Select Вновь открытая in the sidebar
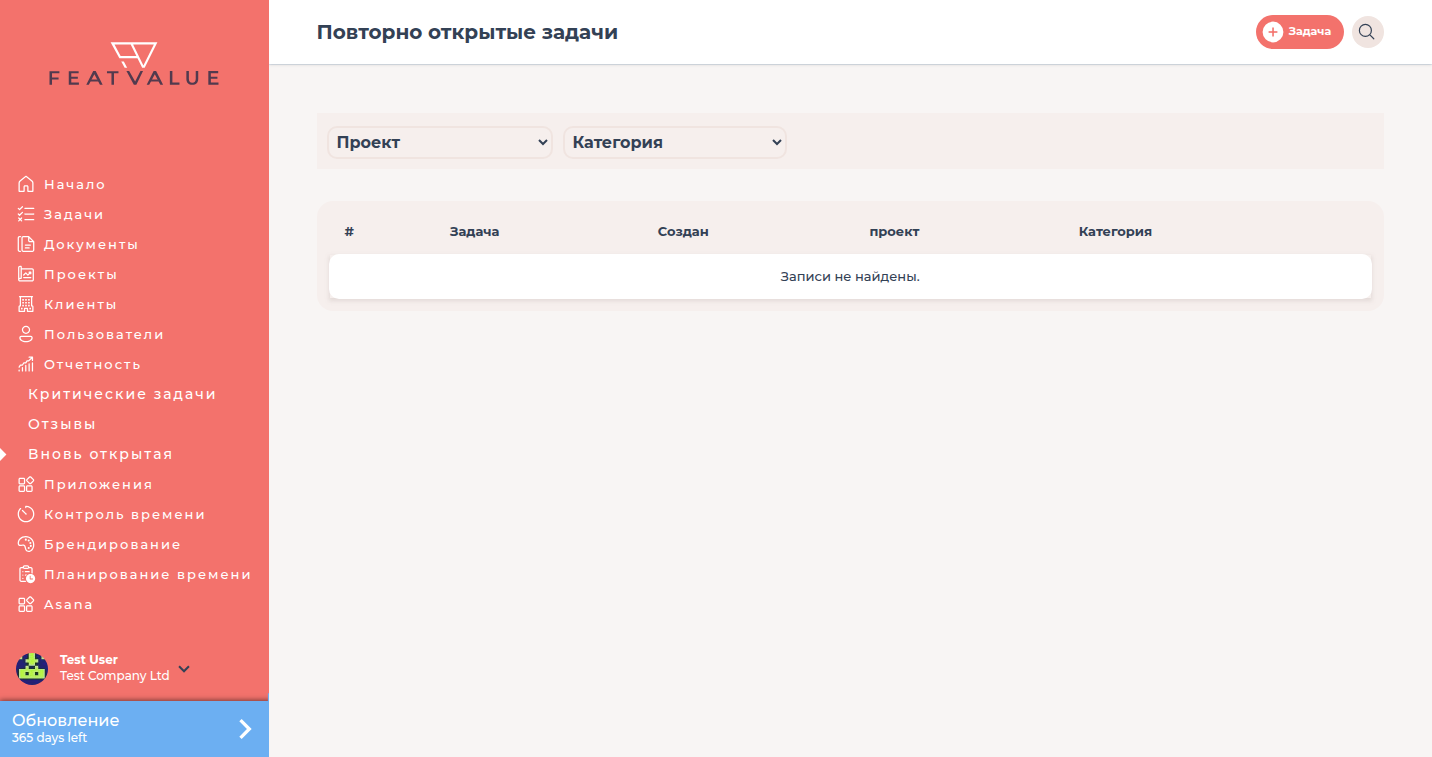1432x757 pixels. pyautogui.click(x=100, y=454)
